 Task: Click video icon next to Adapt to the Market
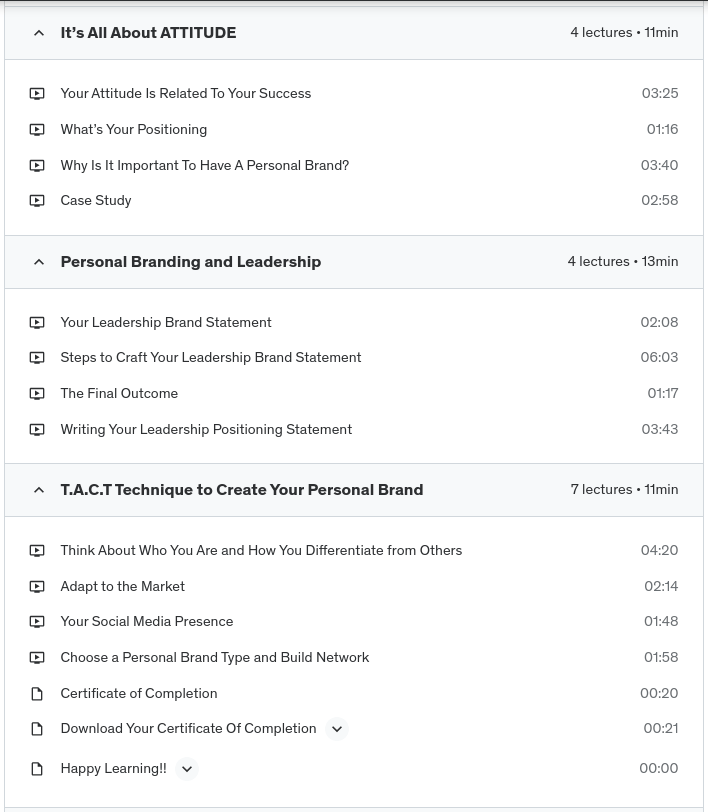click(37, 587)
